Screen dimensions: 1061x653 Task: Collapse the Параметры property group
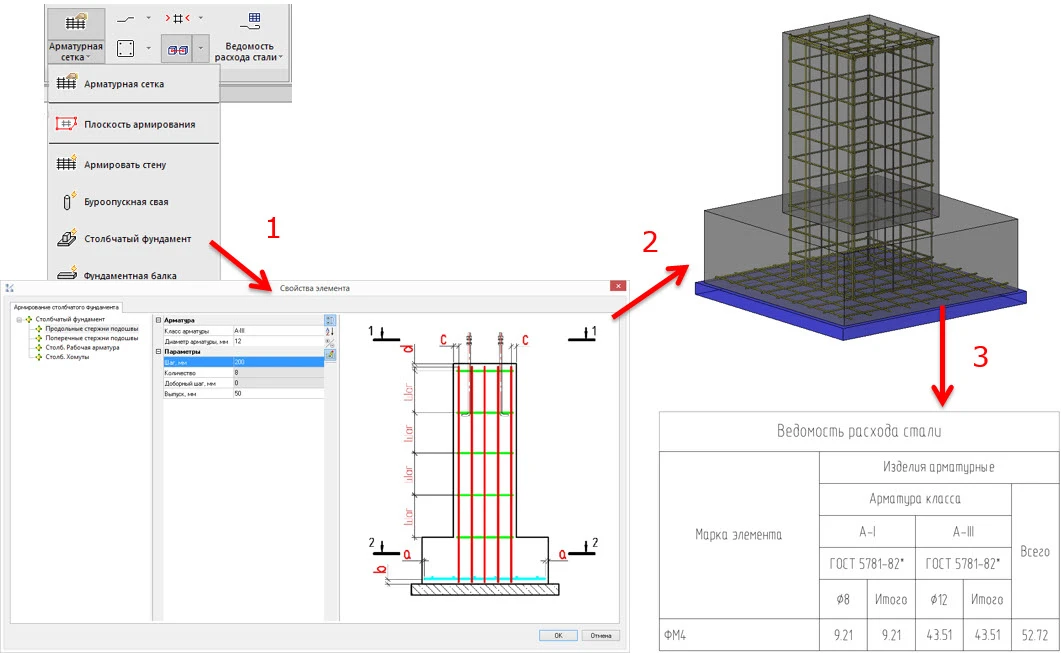click(x=158, y=351)
